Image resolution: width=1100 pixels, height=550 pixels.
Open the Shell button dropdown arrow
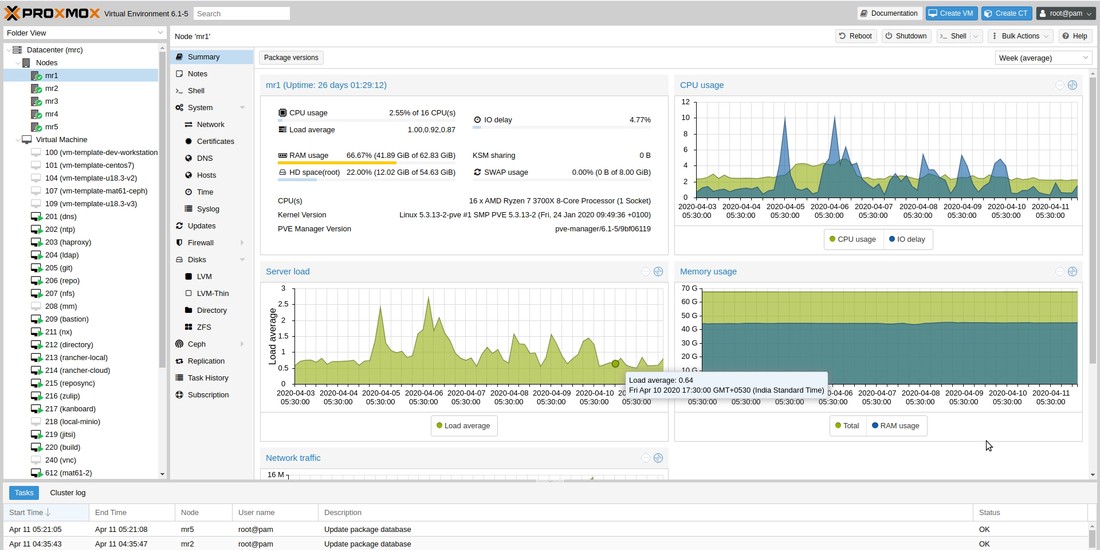975,36
